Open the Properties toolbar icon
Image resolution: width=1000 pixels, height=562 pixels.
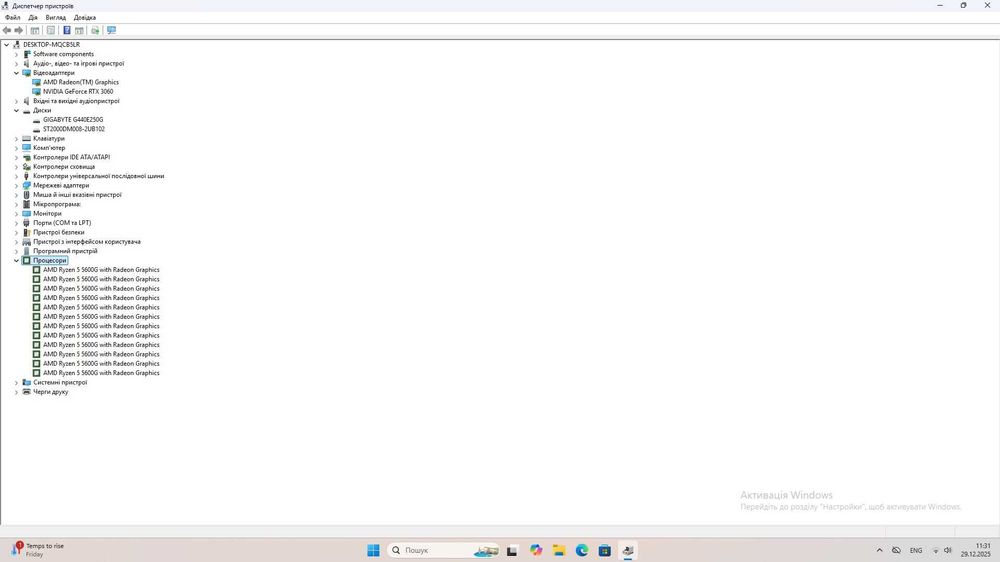pyautogui.click(x=50, y=30)
